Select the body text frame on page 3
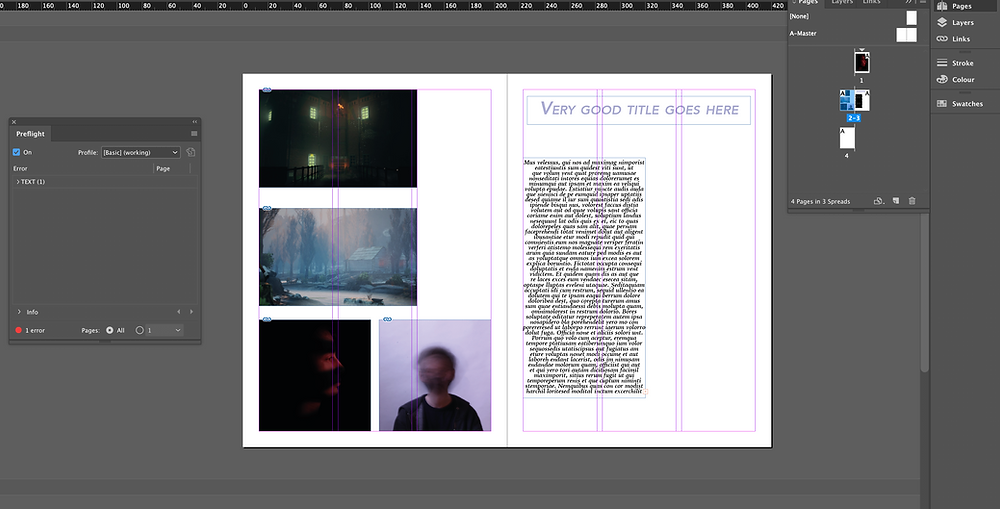Screen dimensions: 1000x509 tap(584, 277)
